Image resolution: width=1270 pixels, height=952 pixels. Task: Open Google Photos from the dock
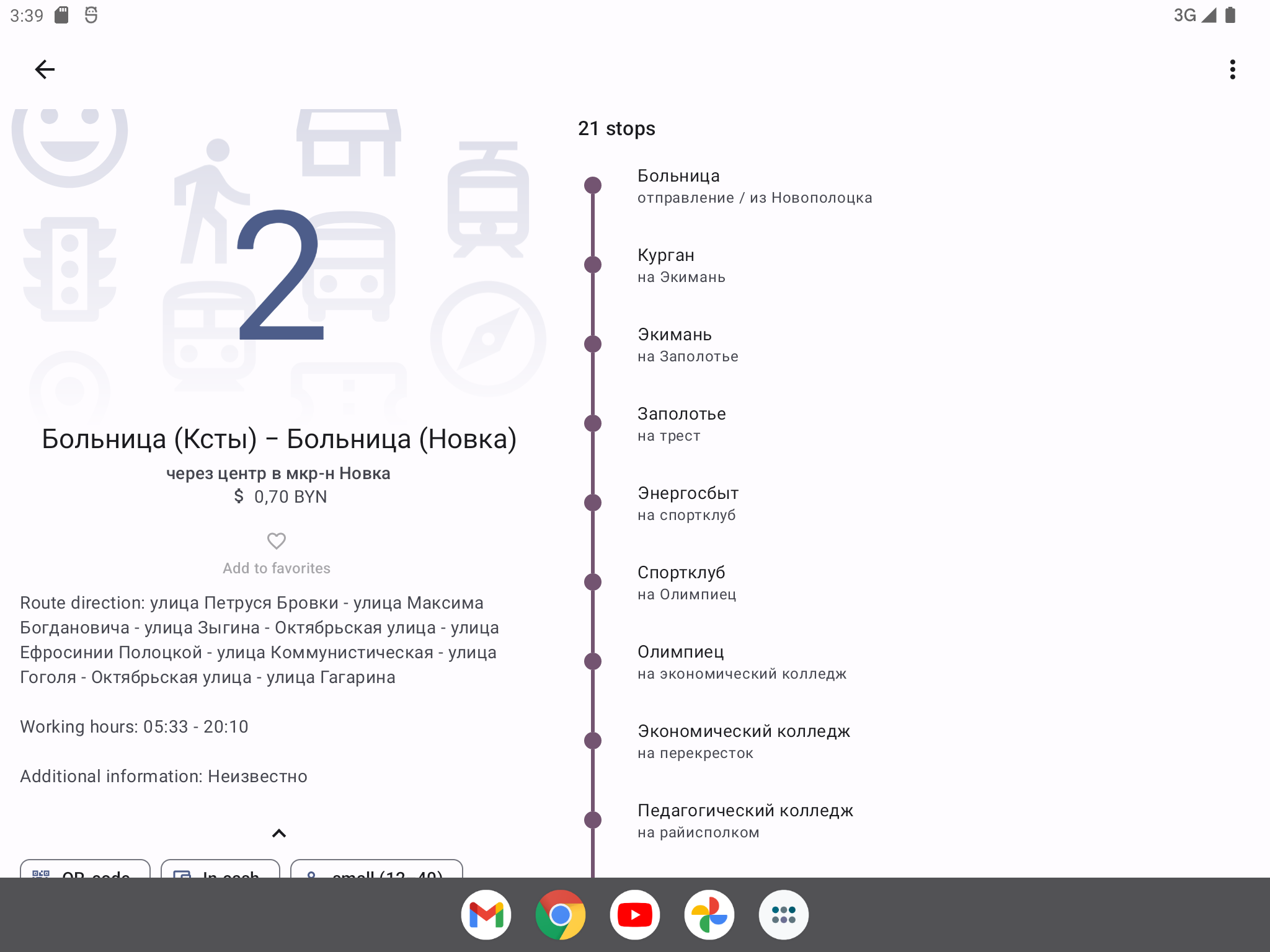[709, 915]
